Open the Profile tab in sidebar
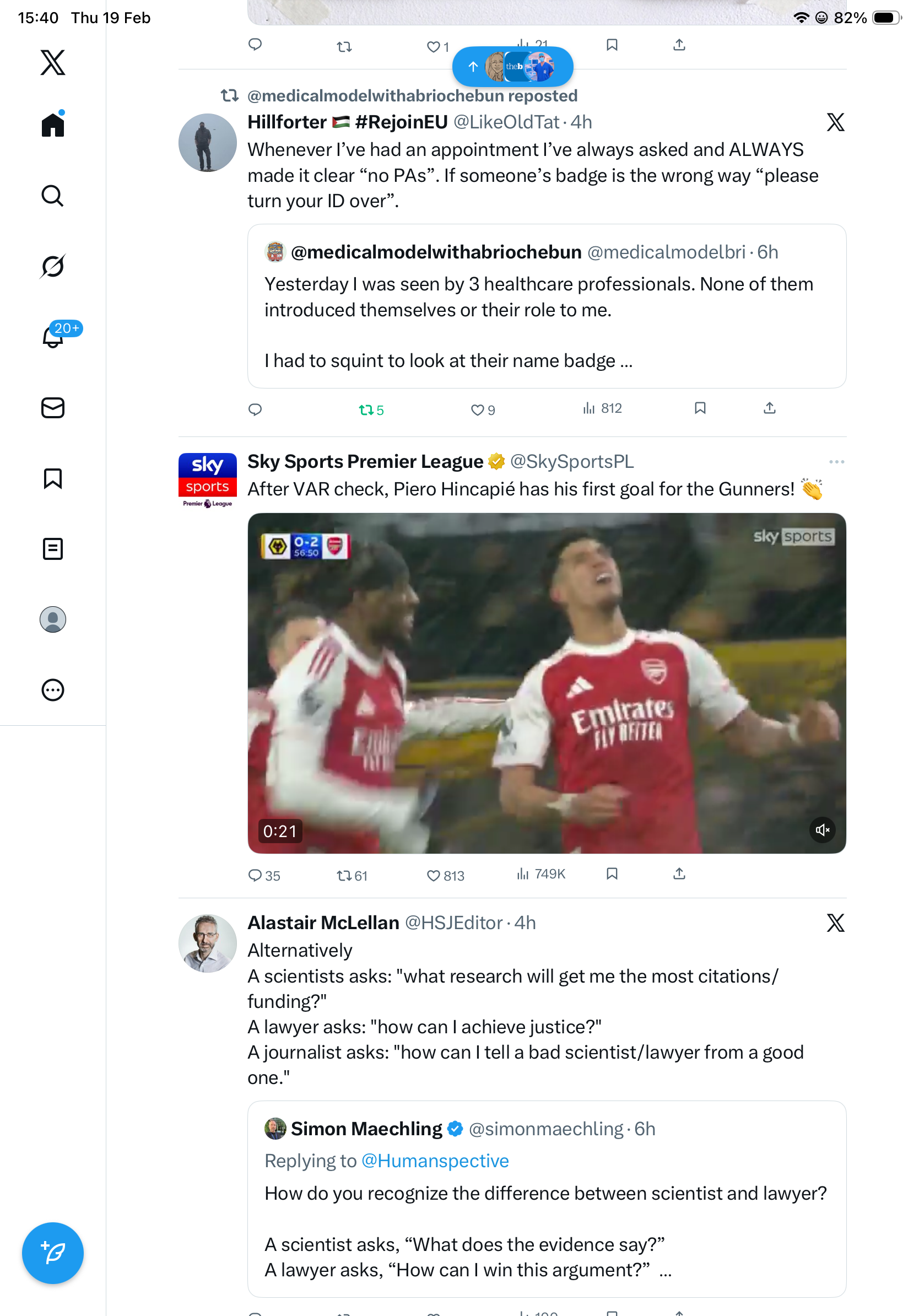Screen dimensions: 919x1316 [x=53, y=619]
